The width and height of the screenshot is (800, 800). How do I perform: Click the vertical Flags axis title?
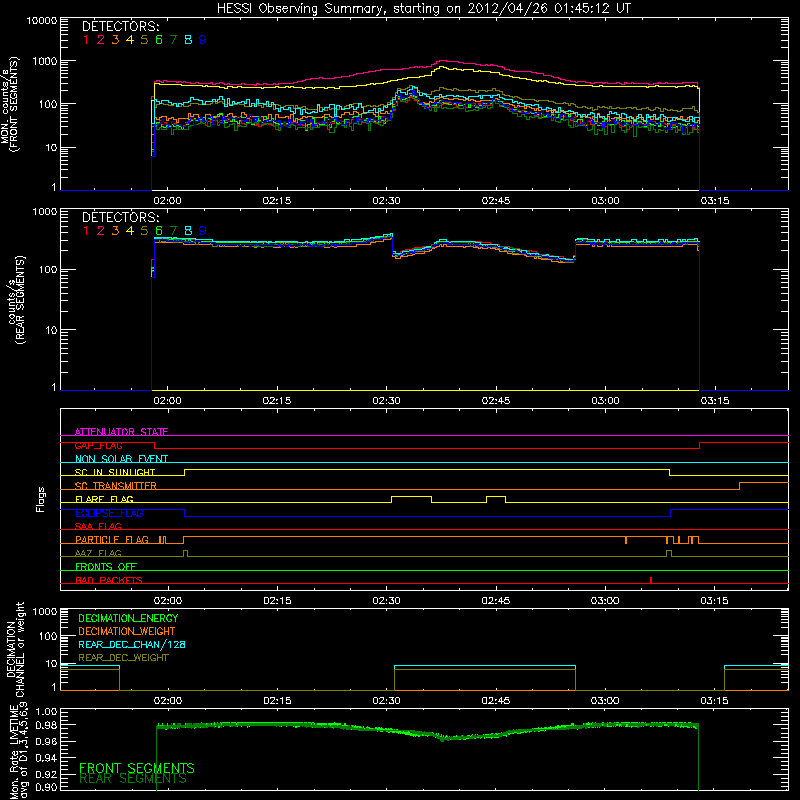coord(41,499)
